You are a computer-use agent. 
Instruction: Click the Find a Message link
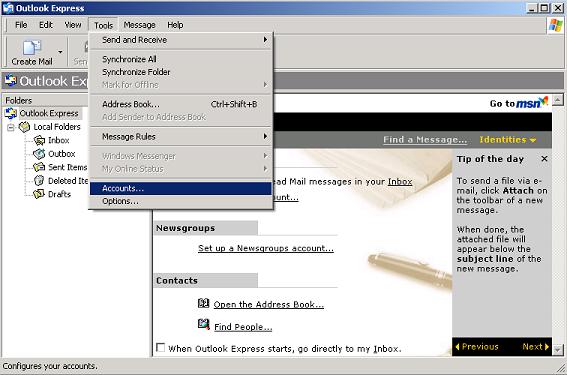[425, 140]
